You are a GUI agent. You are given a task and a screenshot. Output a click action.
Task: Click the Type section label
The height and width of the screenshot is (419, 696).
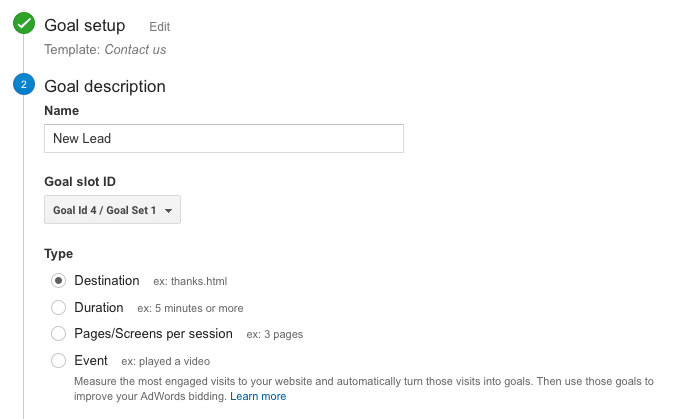pos(59,254)
